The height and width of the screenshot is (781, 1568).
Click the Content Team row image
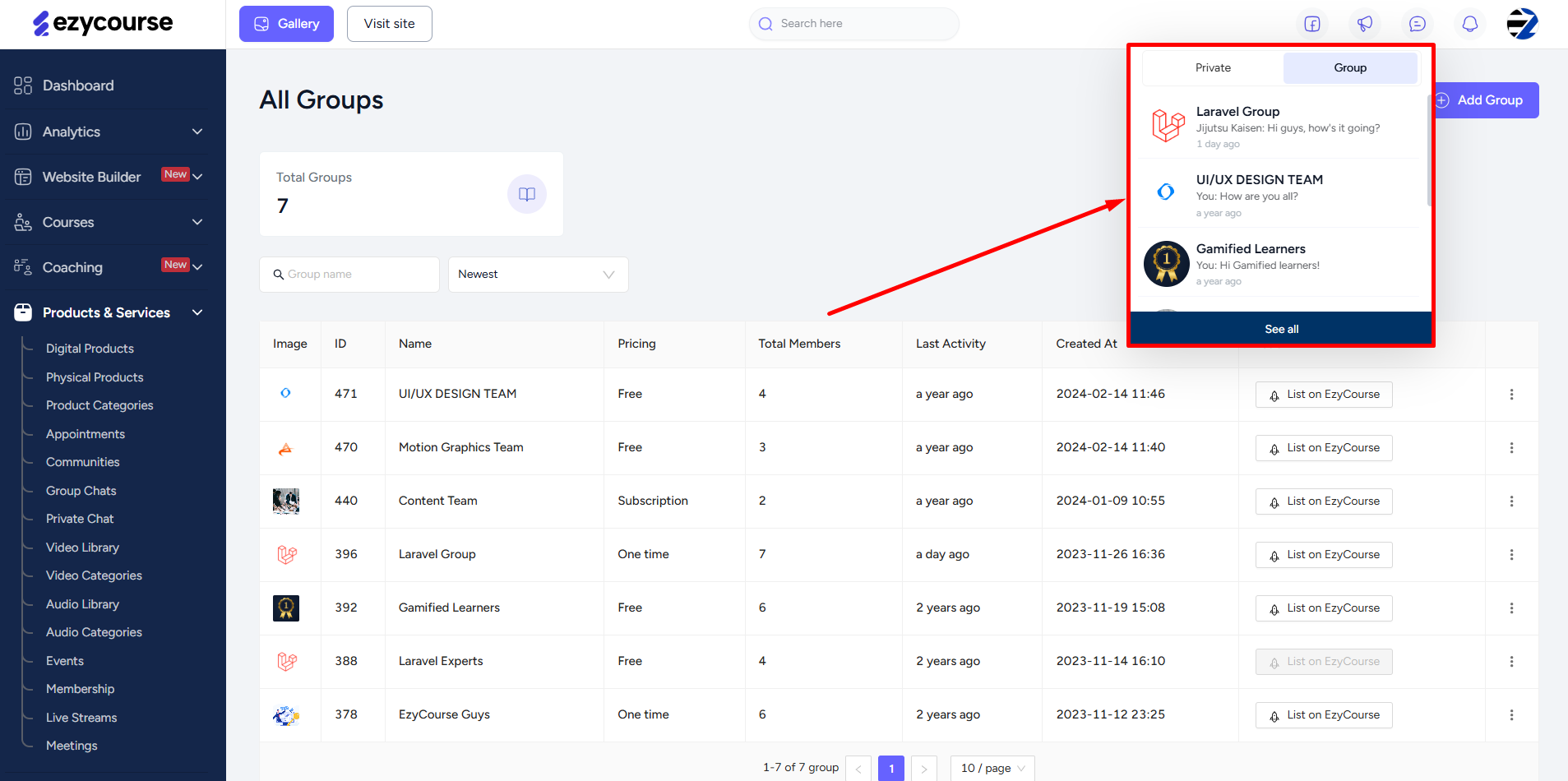point(286,501)
